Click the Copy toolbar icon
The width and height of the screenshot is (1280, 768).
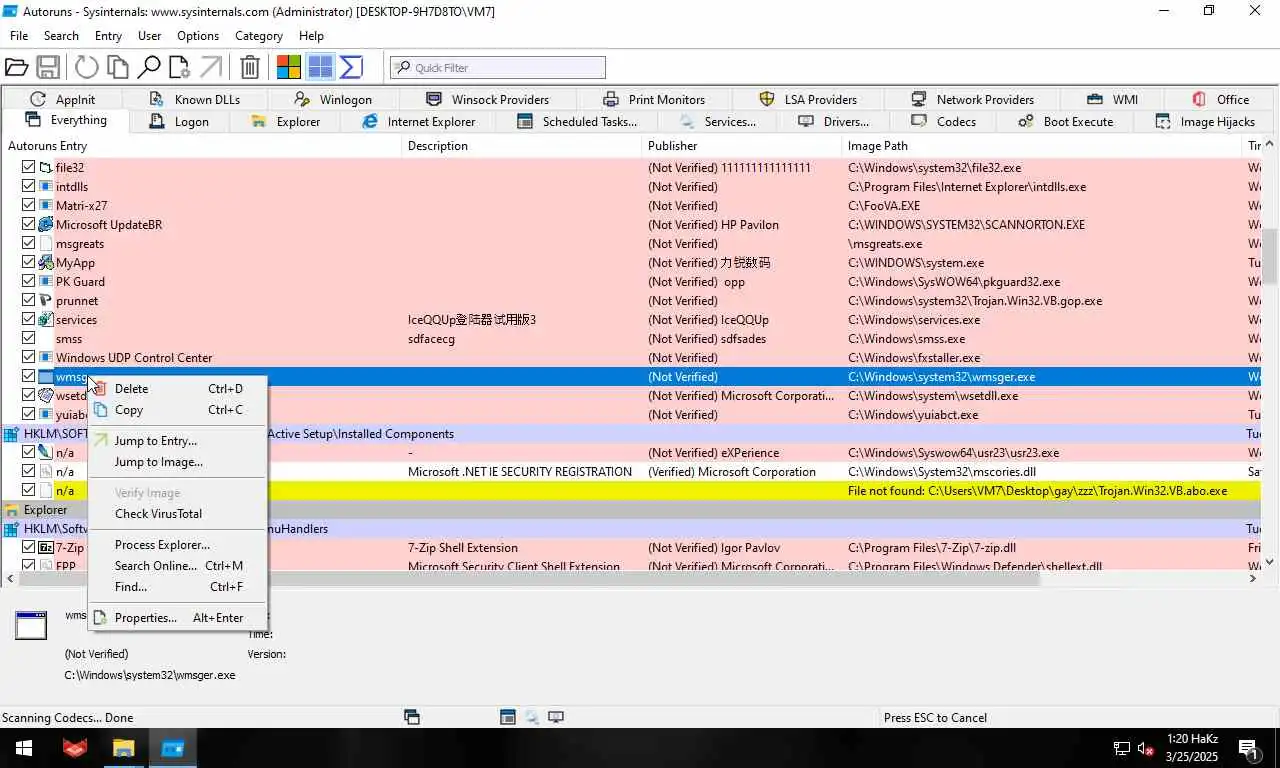118,67
